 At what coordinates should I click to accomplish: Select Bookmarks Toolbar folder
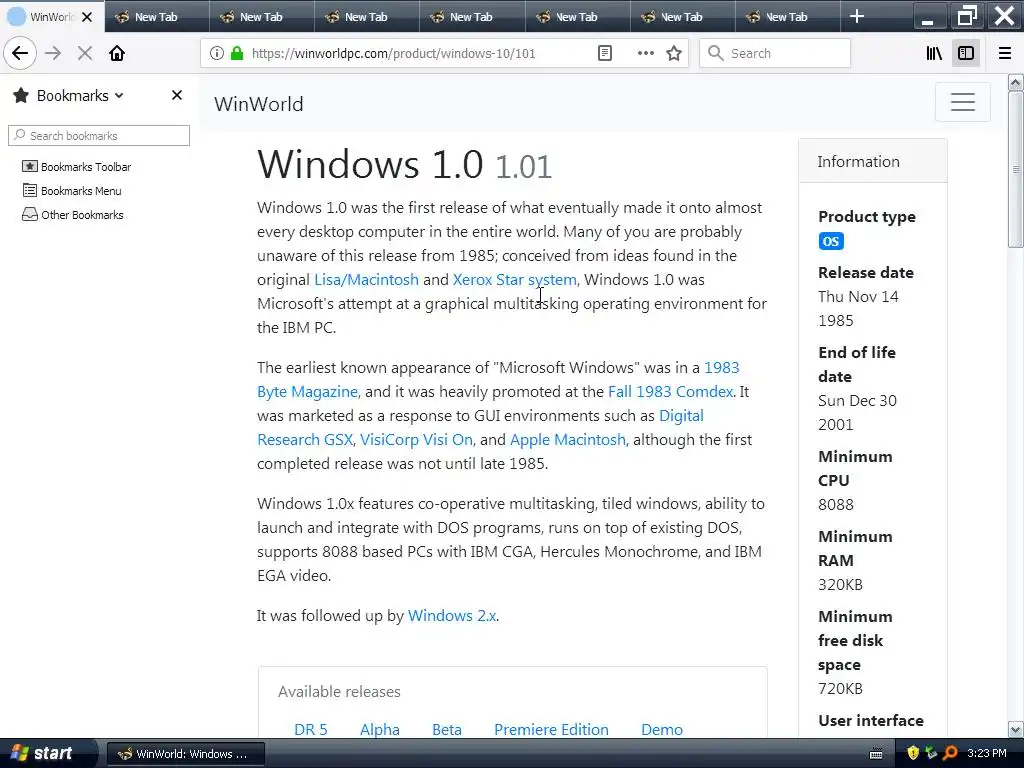76,167
